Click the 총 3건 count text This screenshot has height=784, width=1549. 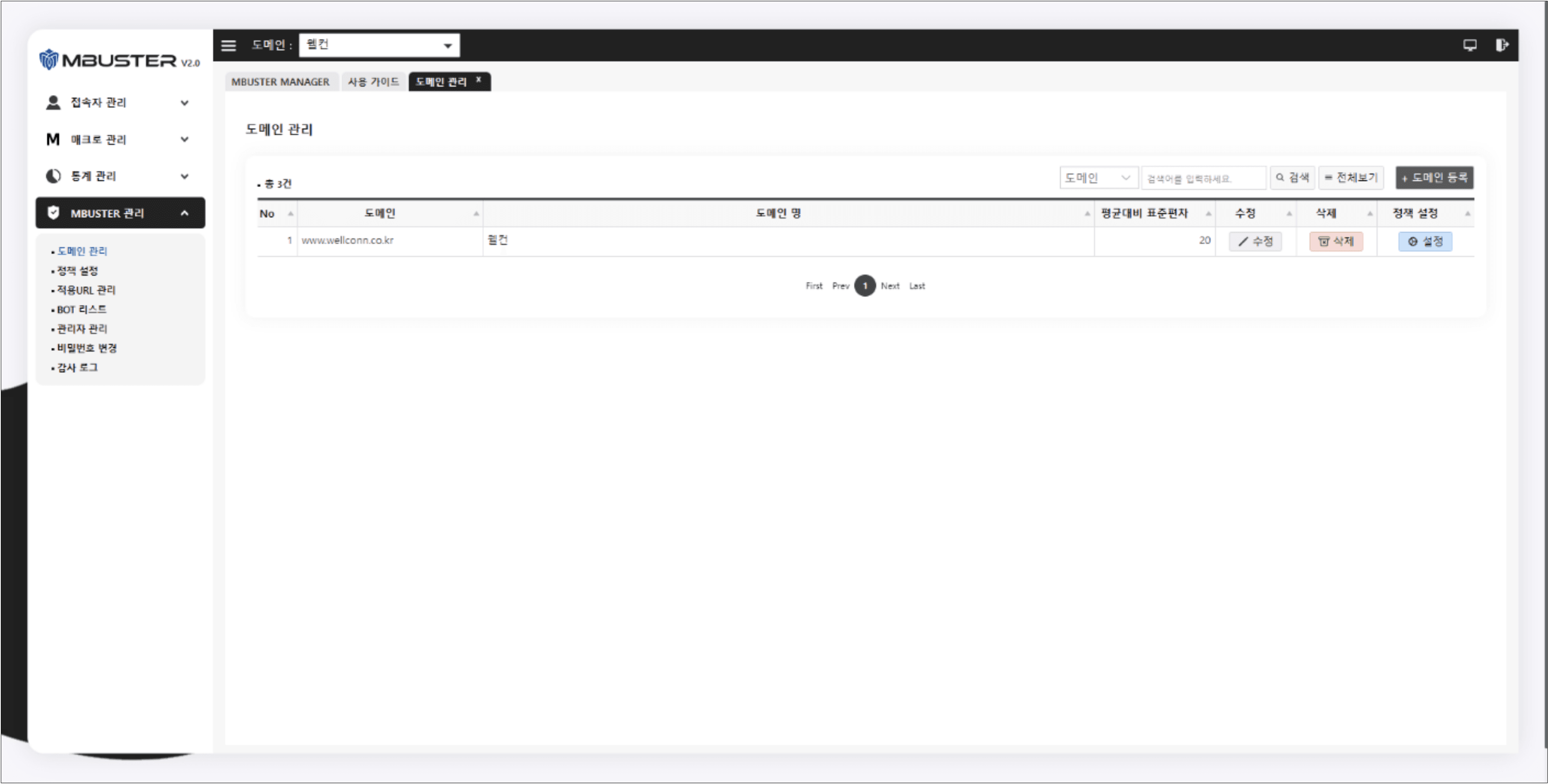(x=278, y=184)
